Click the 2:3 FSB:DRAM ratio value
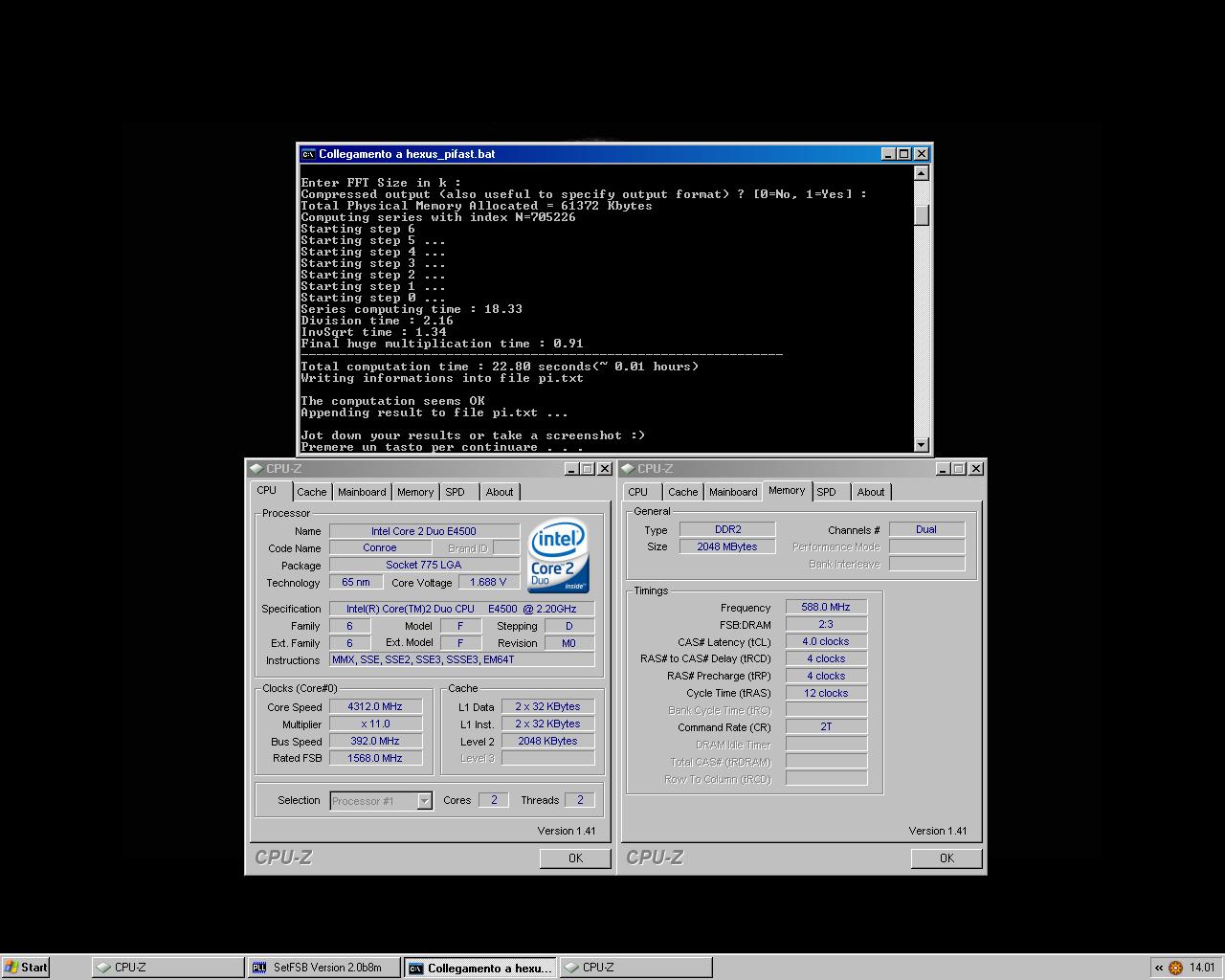This screenshot has width=1225, height=980. coord(826,625)
